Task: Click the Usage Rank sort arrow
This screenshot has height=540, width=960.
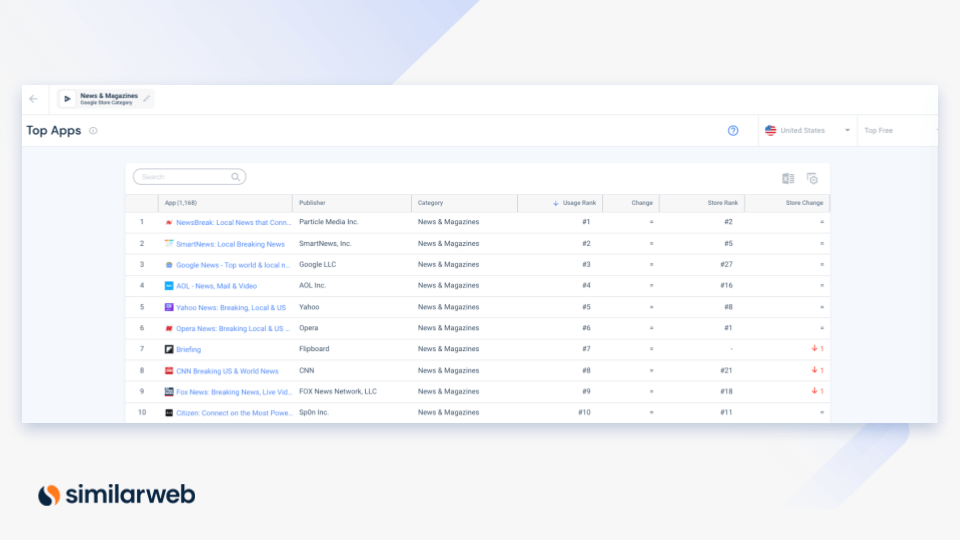Action: pos(556,203)
